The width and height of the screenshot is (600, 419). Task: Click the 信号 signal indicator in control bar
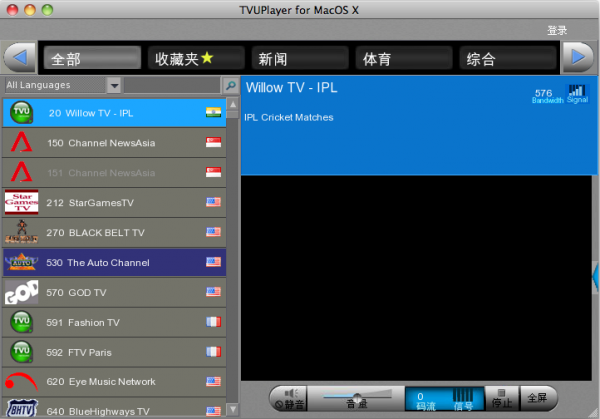coord(463,399)
